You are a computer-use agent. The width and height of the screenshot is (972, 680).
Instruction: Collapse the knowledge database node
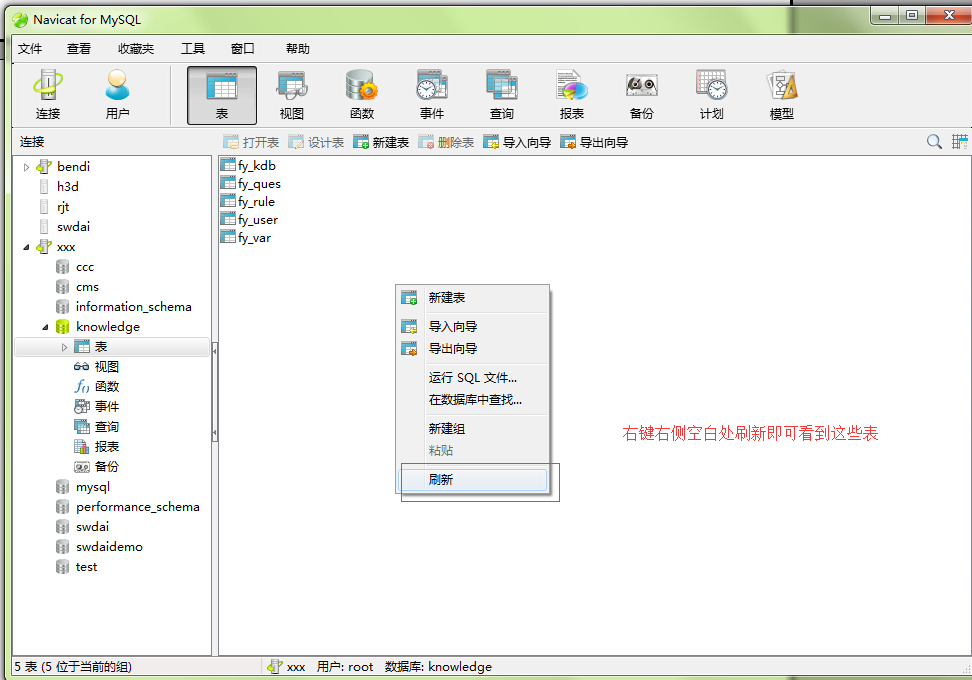(45, 327)
